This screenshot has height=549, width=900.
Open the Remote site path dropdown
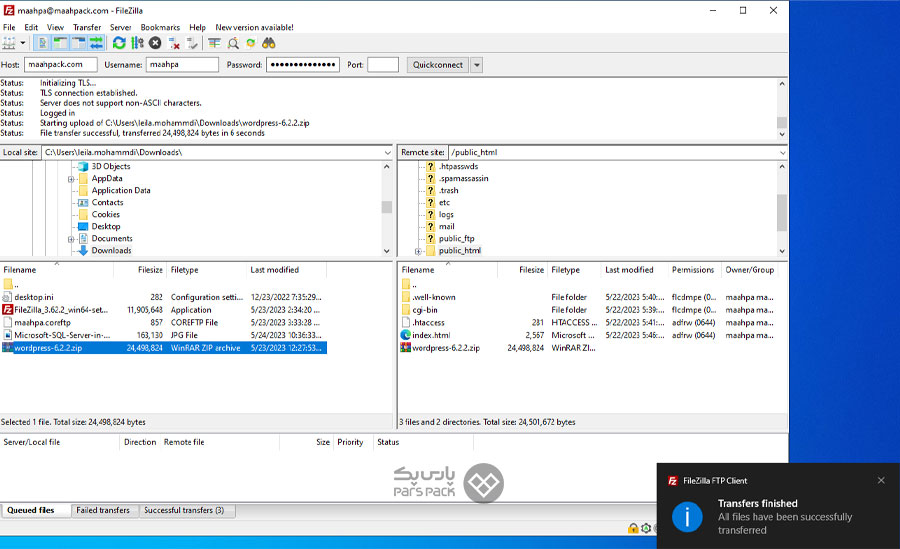[782, 153]
